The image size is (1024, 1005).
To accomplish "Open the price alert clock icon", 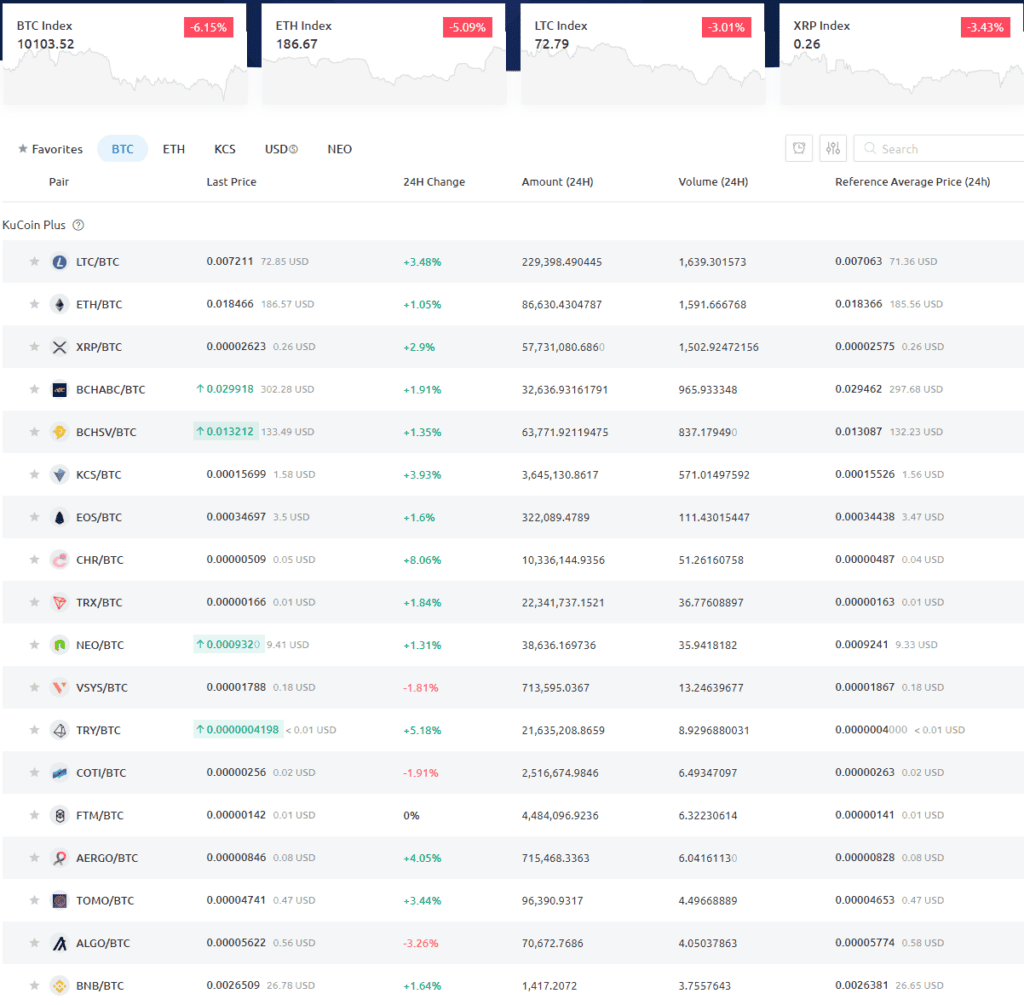I will click(799, 148).
